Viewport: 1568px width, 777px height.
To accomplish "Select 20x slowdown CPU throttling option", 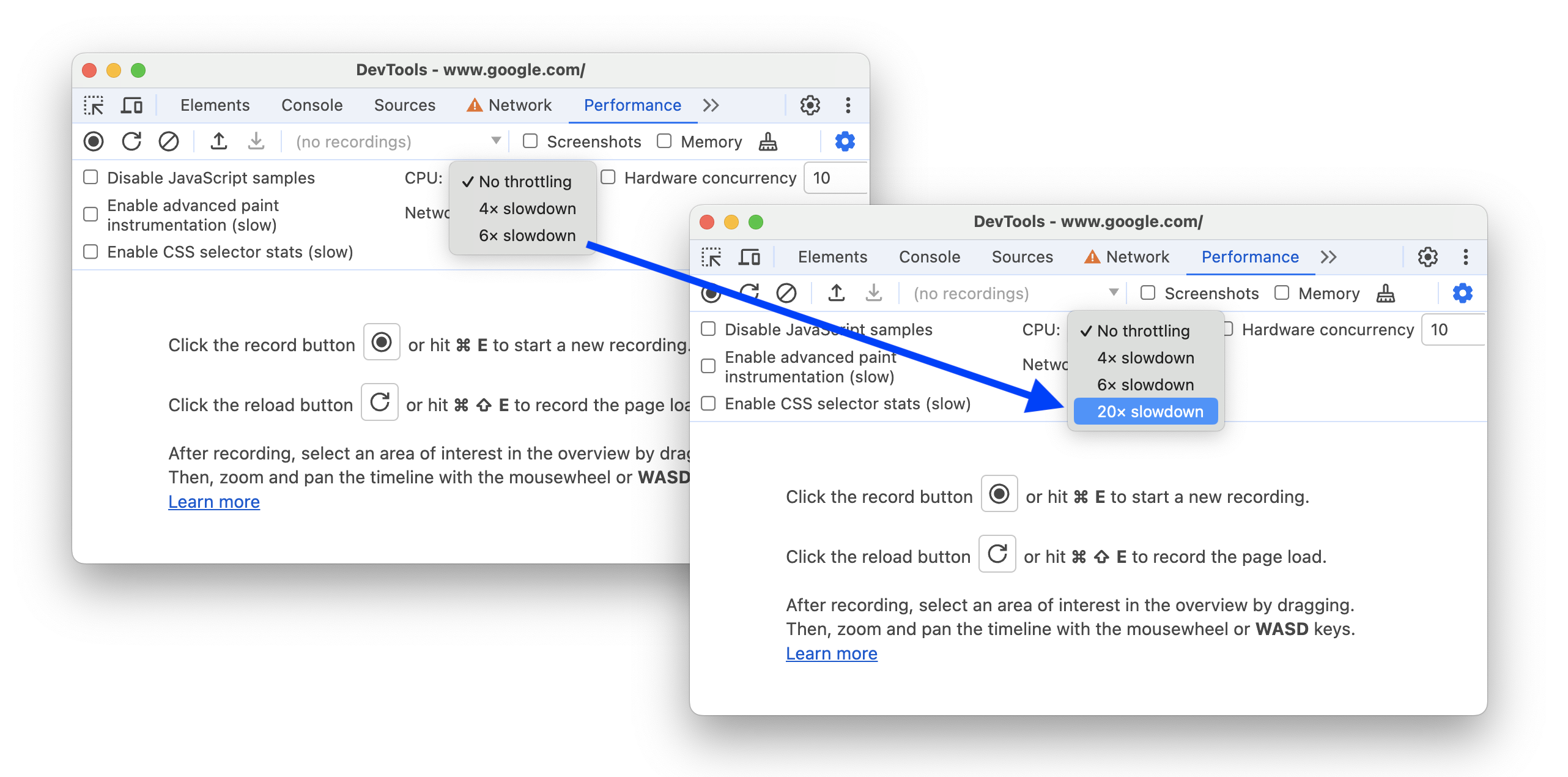I will pyautogui.click(x=1148, y=411).
